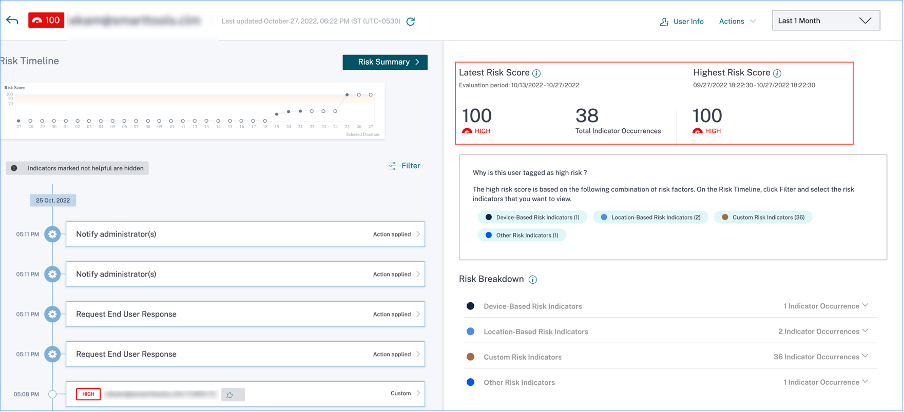This screenshot has height=412, width=904.
Task: Click gear icon of first Notify administrator(s)
Action: pyautogui.click(x=52, y=234)
